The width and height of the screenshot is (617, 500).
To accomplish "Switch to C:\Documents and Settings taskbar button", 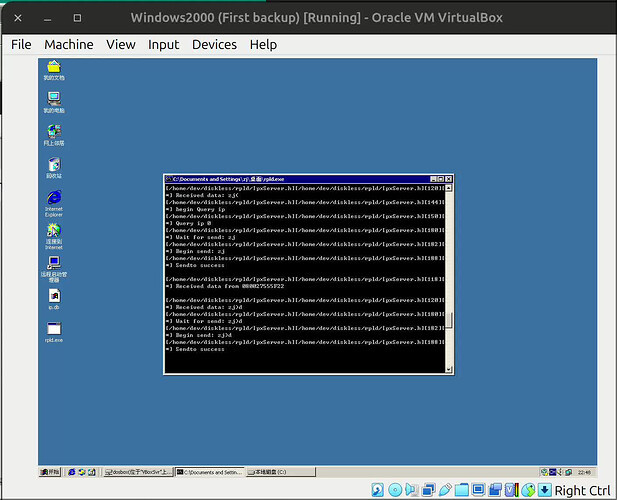I will [210, 472].
